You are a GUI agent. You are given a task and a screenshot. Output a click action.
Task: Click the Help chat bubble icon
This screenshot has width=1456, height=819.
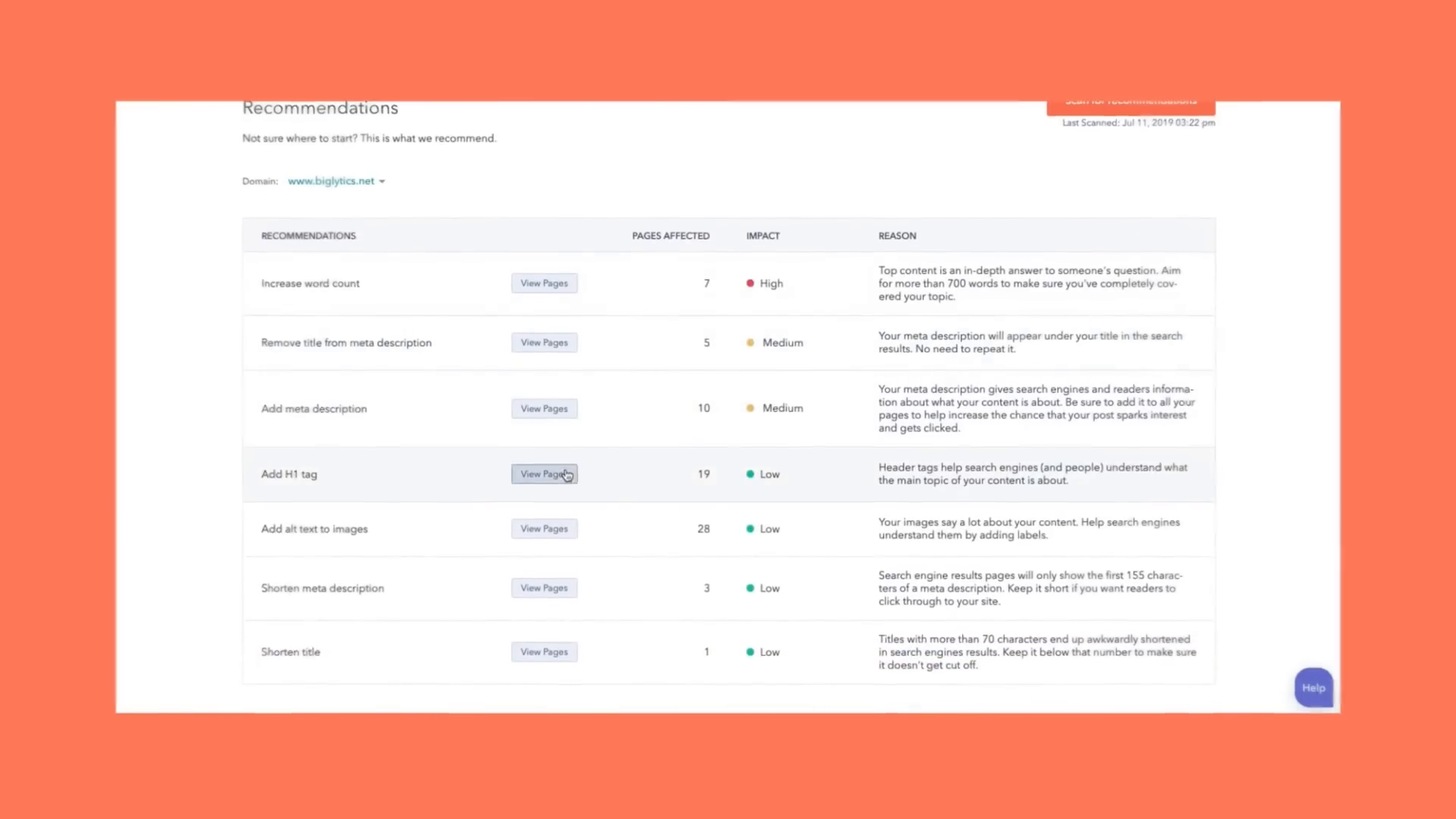(1313, 688)
